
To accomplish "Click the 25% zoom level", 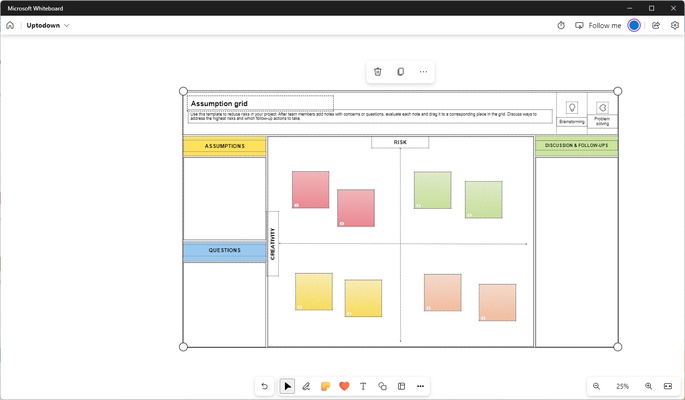I will (x=623, y=386).
